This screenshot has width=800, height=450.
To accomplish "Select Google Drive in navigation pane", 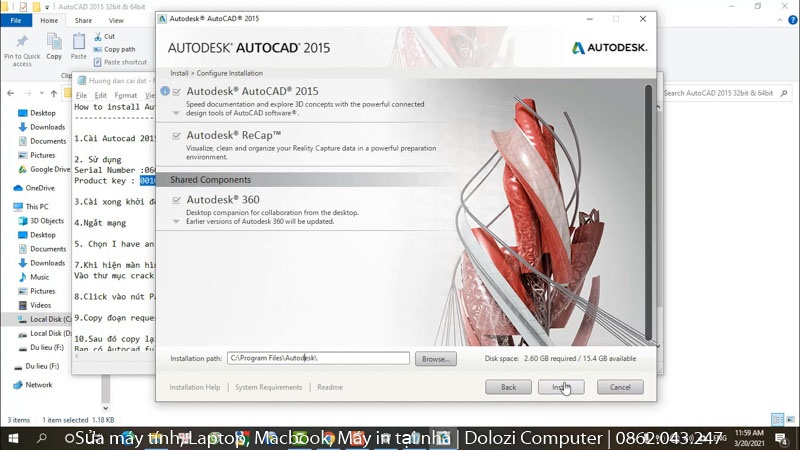I will pos(44,169).
